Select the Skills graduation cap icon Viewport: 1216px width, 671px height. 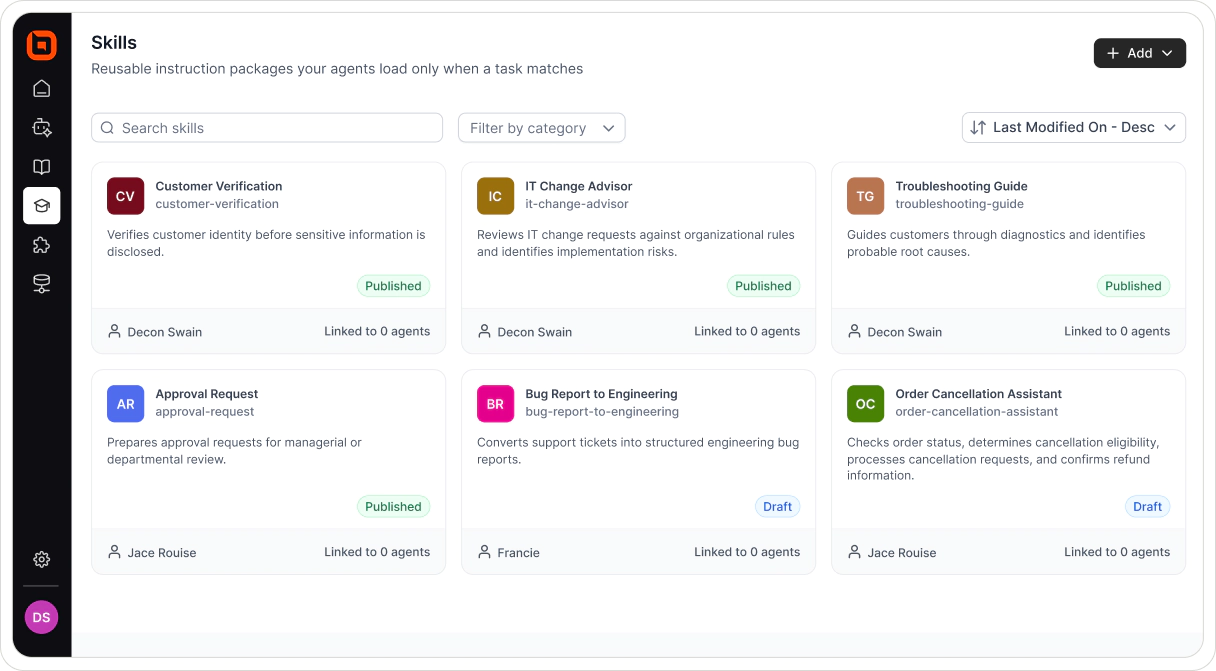(41, 206)
